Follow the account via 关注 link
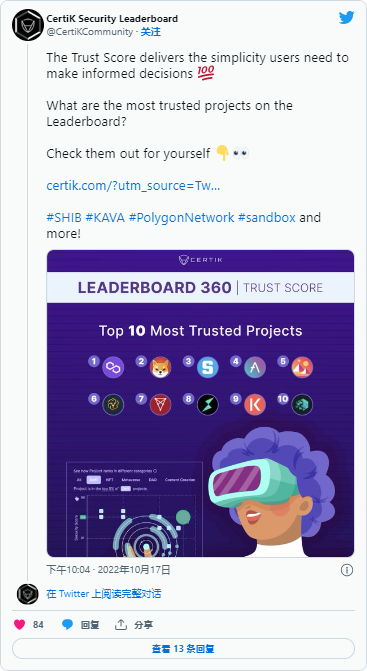Image resolution: width=367 pixels, height=671 pixels. click(x=151, y=32)
